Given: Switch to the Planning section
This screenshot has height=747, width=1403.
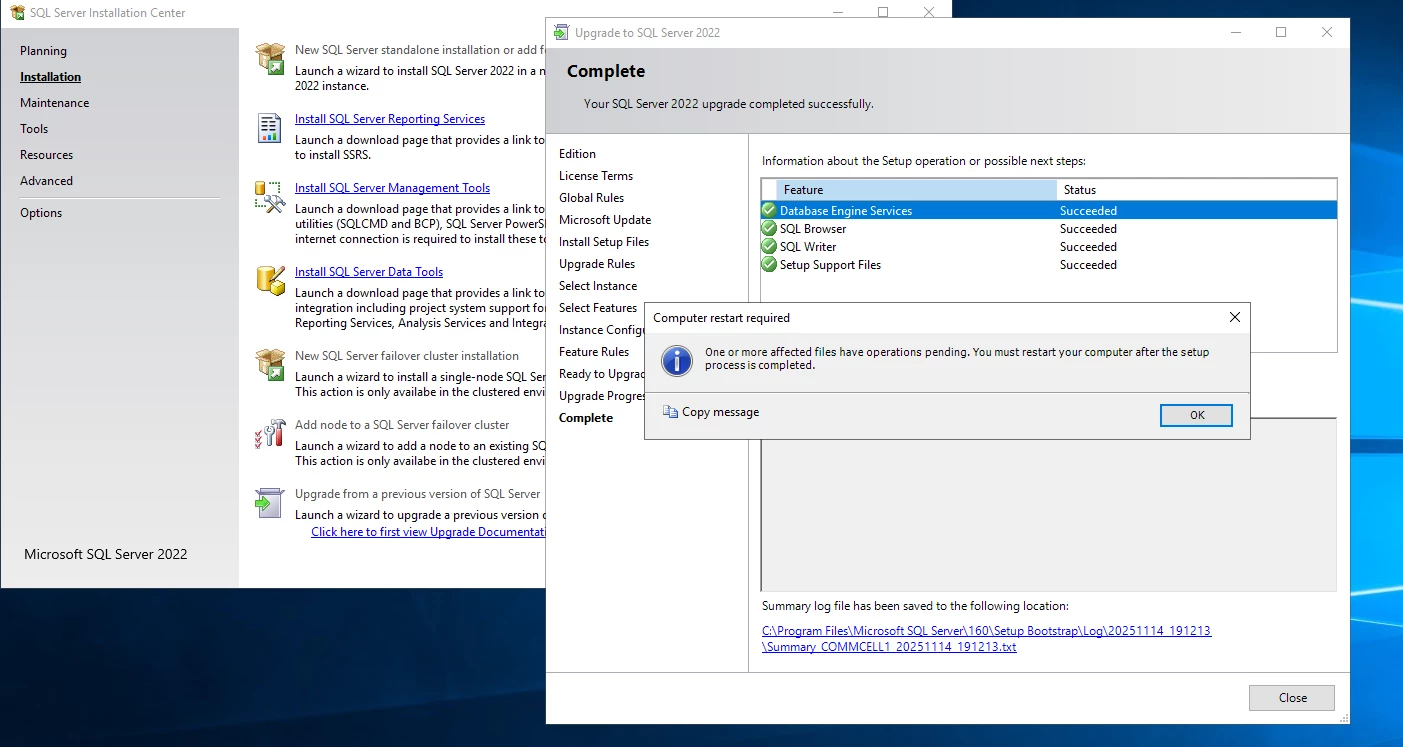Looking at the screenshot, I should coord(43,51).
